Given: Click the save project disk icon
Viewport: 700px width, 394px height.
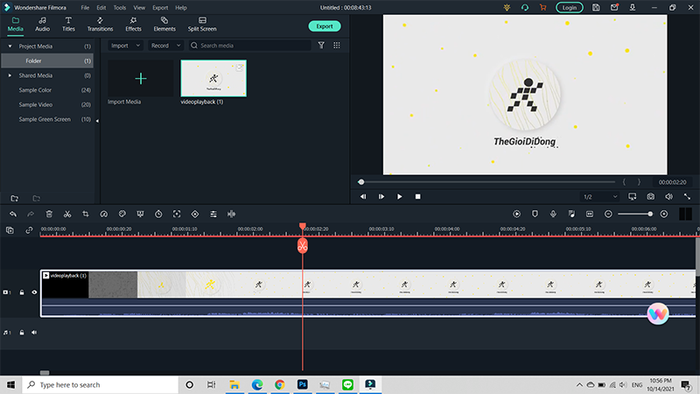Looking at the screenshot, I should point(596,8).
